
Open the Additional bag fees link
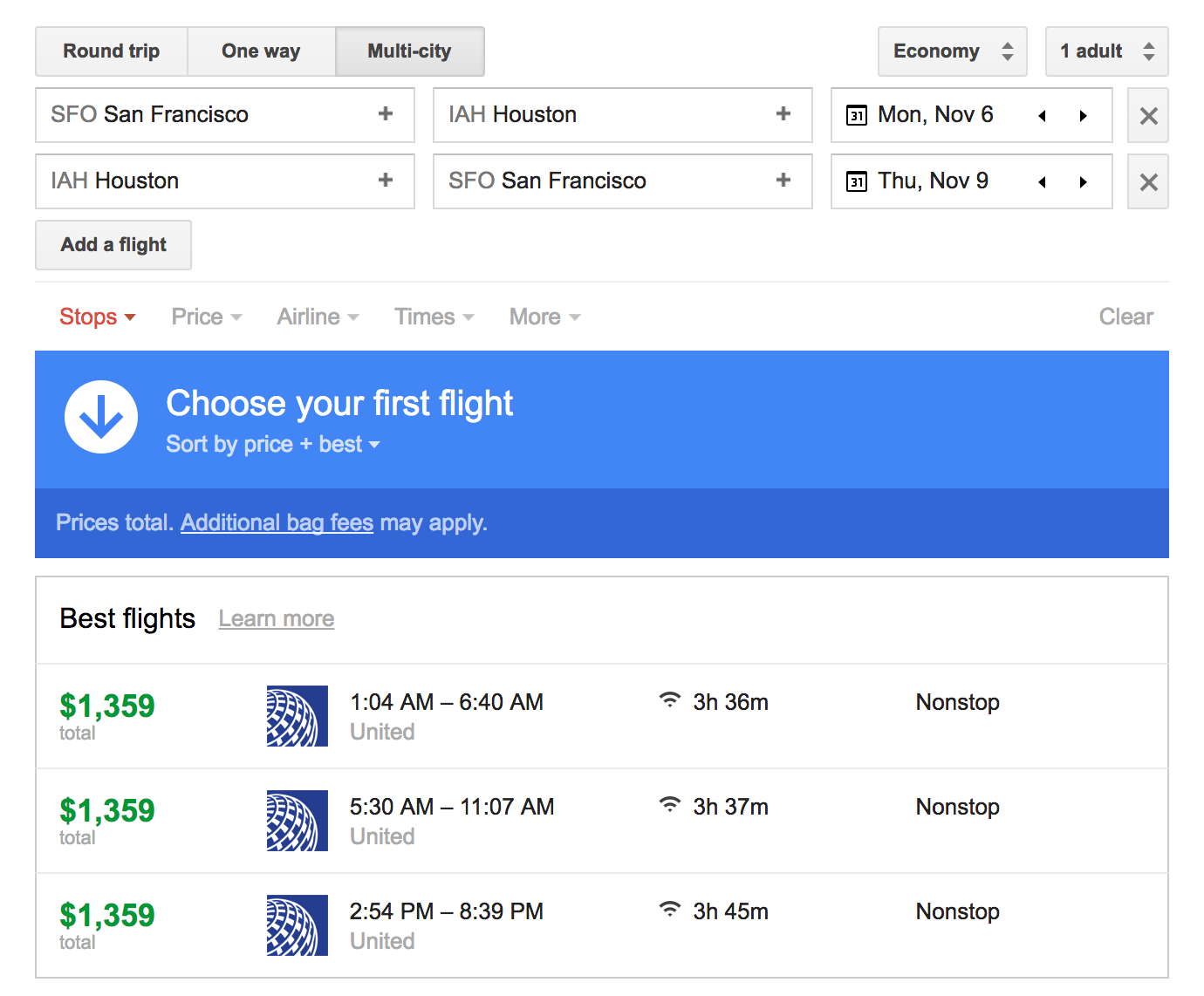[277, 522]
